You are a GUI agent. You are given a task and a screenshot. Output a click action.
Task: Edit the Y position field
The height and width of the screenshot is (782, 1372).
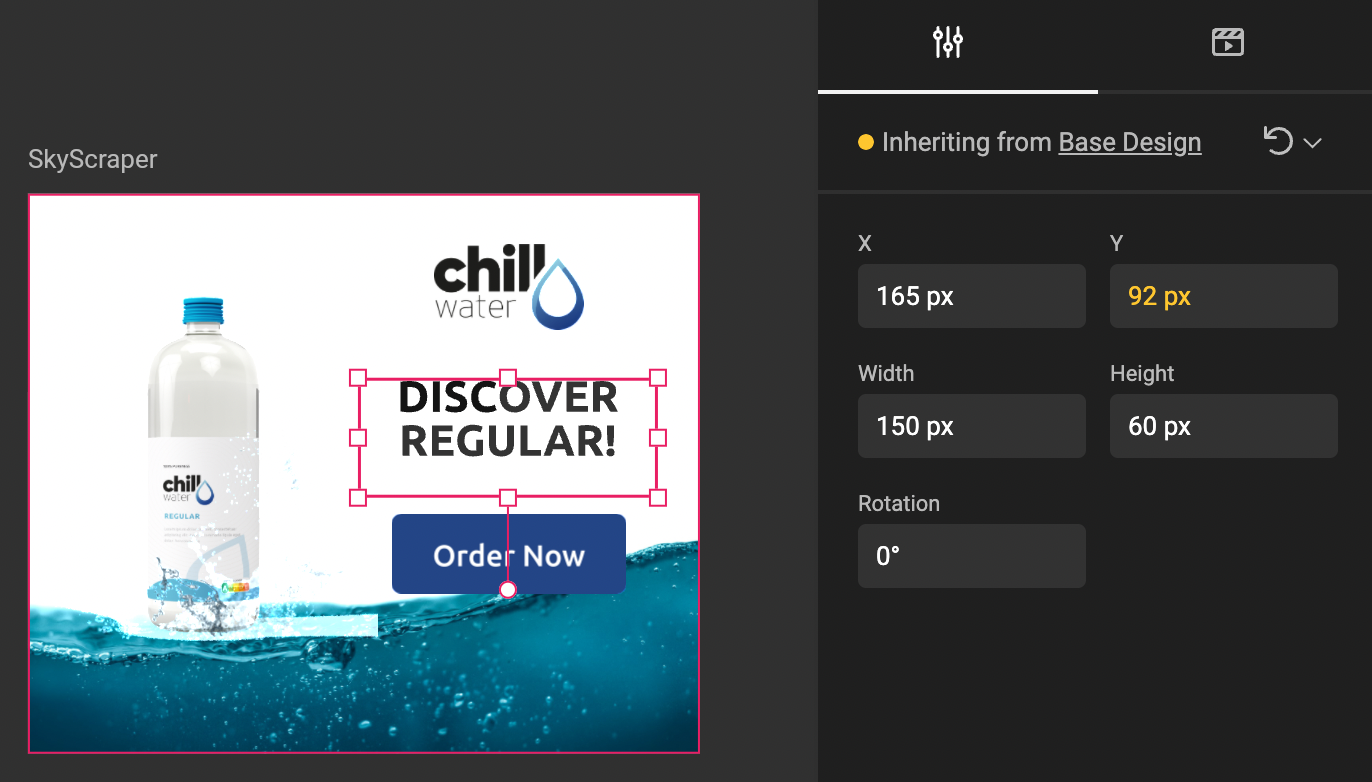[1224, 296]
